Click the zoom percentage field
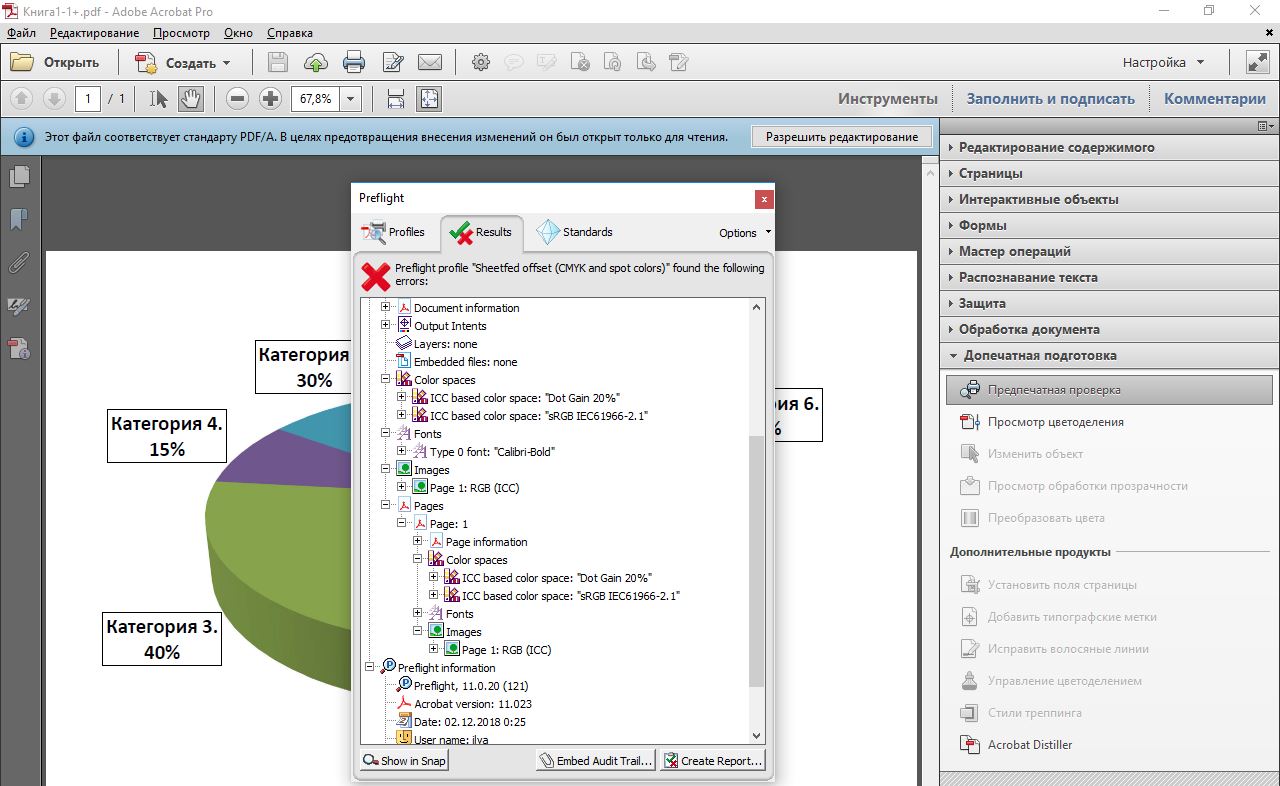This screenshot has height=786, width=1280. [x=315, y=99]
